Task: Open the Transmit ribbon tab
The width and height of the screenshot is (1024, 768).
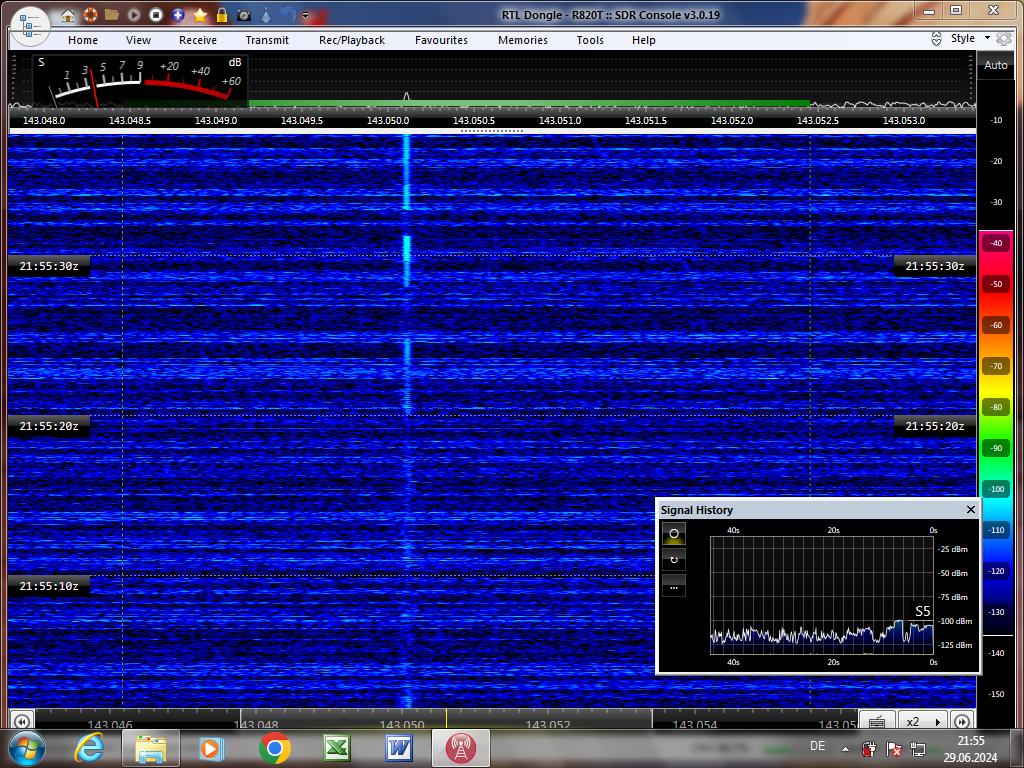Action: [x=267, y=40]
